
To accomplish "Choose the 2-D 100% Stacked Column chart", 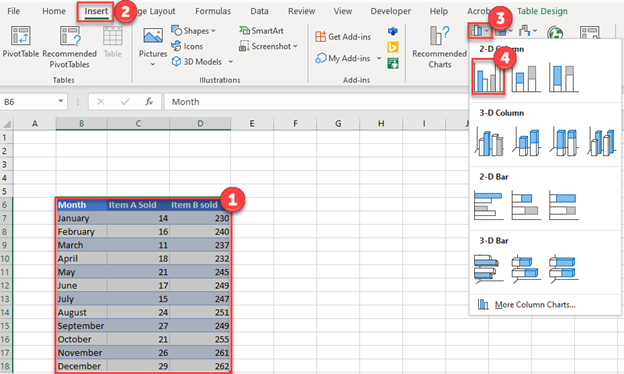I will coord(563,78).
